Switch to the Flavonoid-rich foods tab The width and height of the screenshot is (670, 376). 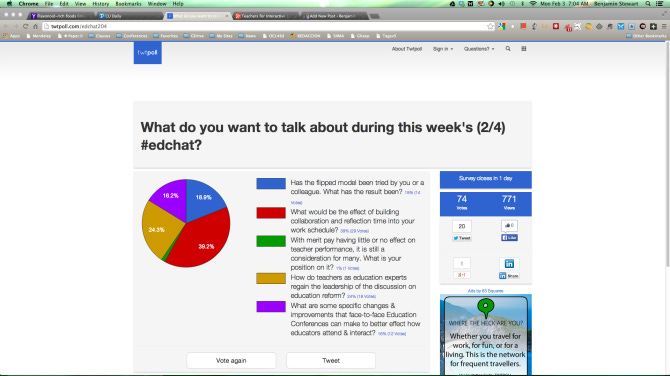[61, 16]
